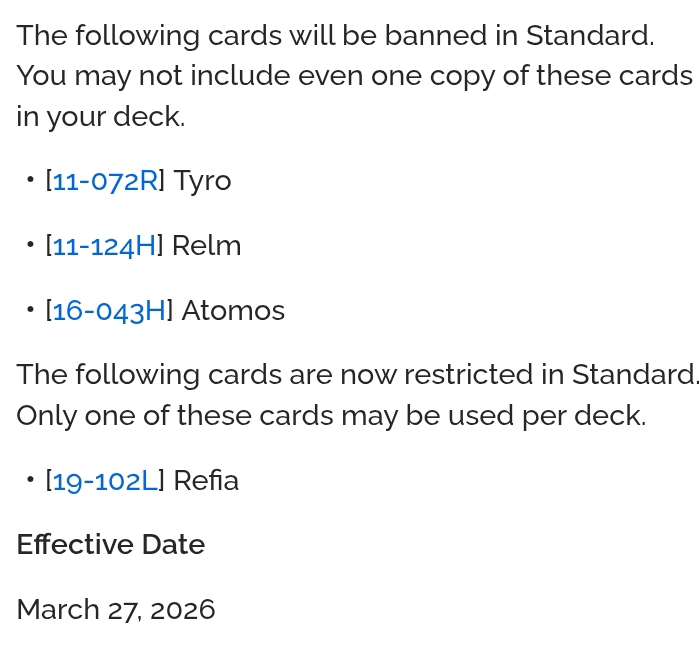
Task: Click the Effective Date heading
Action: tap(110, 545)
